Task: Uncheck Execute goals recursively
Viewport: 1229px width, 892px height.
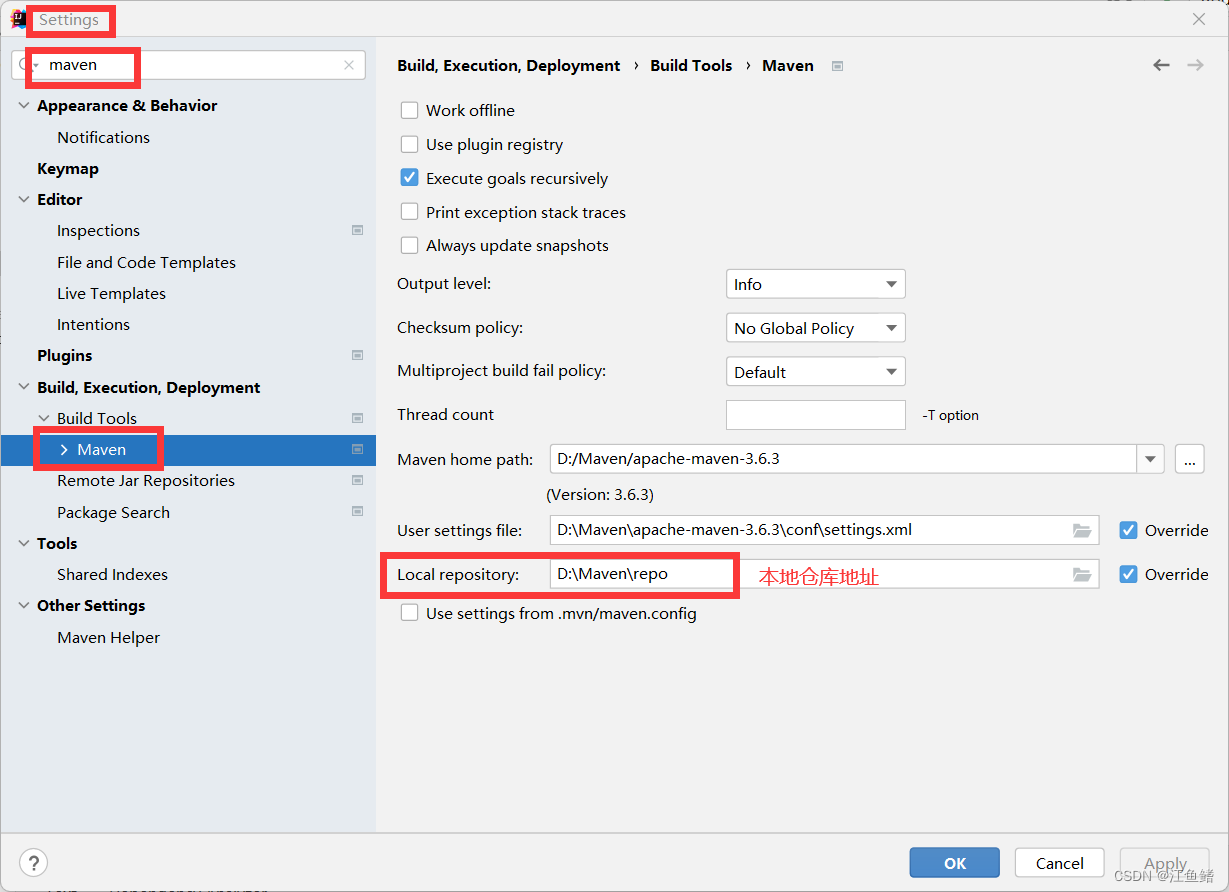Action: click(x=409, y=178)
